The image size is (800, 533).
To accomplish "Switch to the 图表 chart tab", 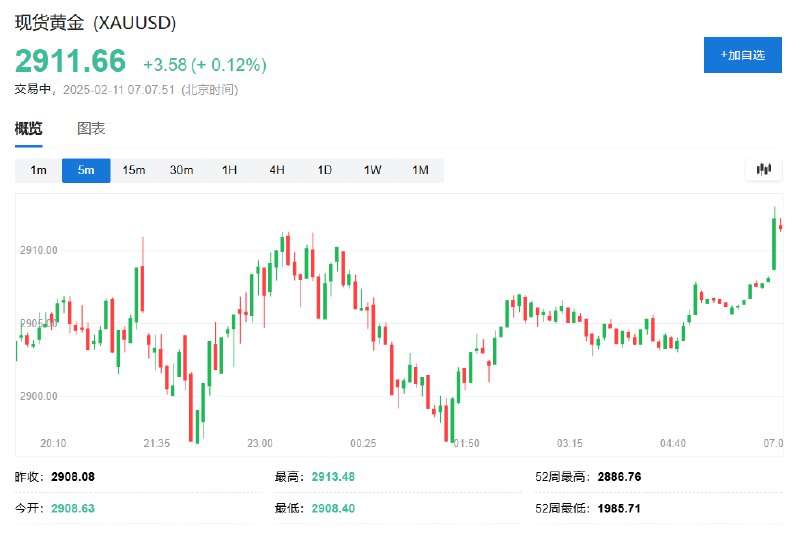I will [x=91, y=129].
